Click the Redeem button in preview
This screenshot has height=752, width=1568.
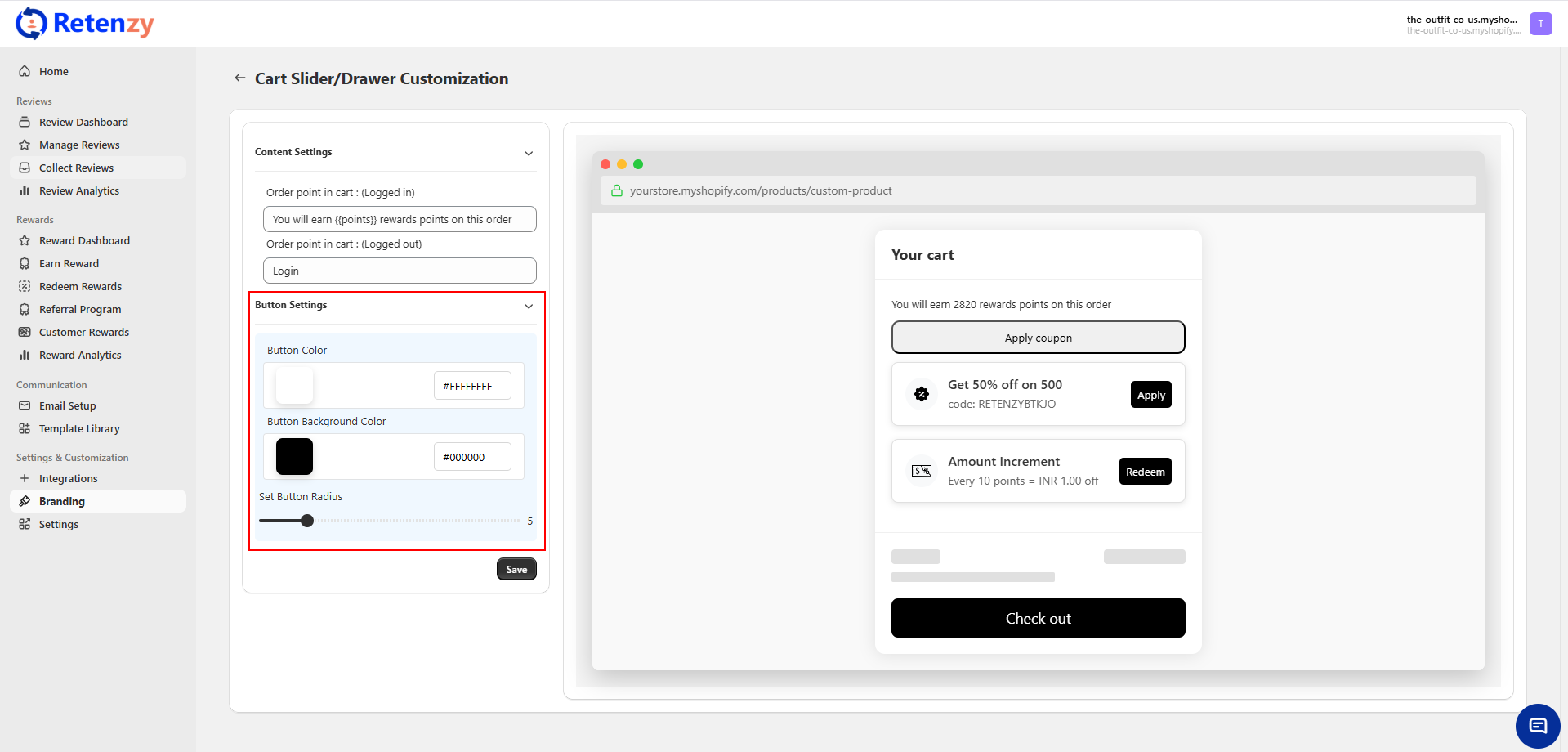pyautogui.click(x=1145, y=472)
